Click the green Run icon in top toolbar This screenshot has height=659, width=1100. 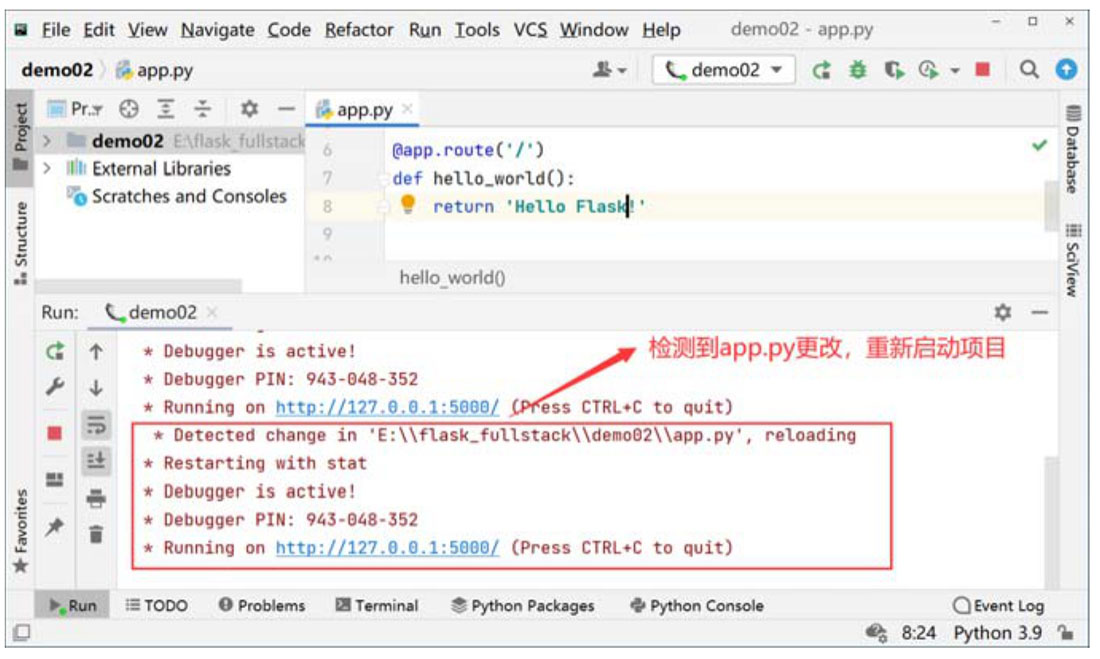[821, 70]
